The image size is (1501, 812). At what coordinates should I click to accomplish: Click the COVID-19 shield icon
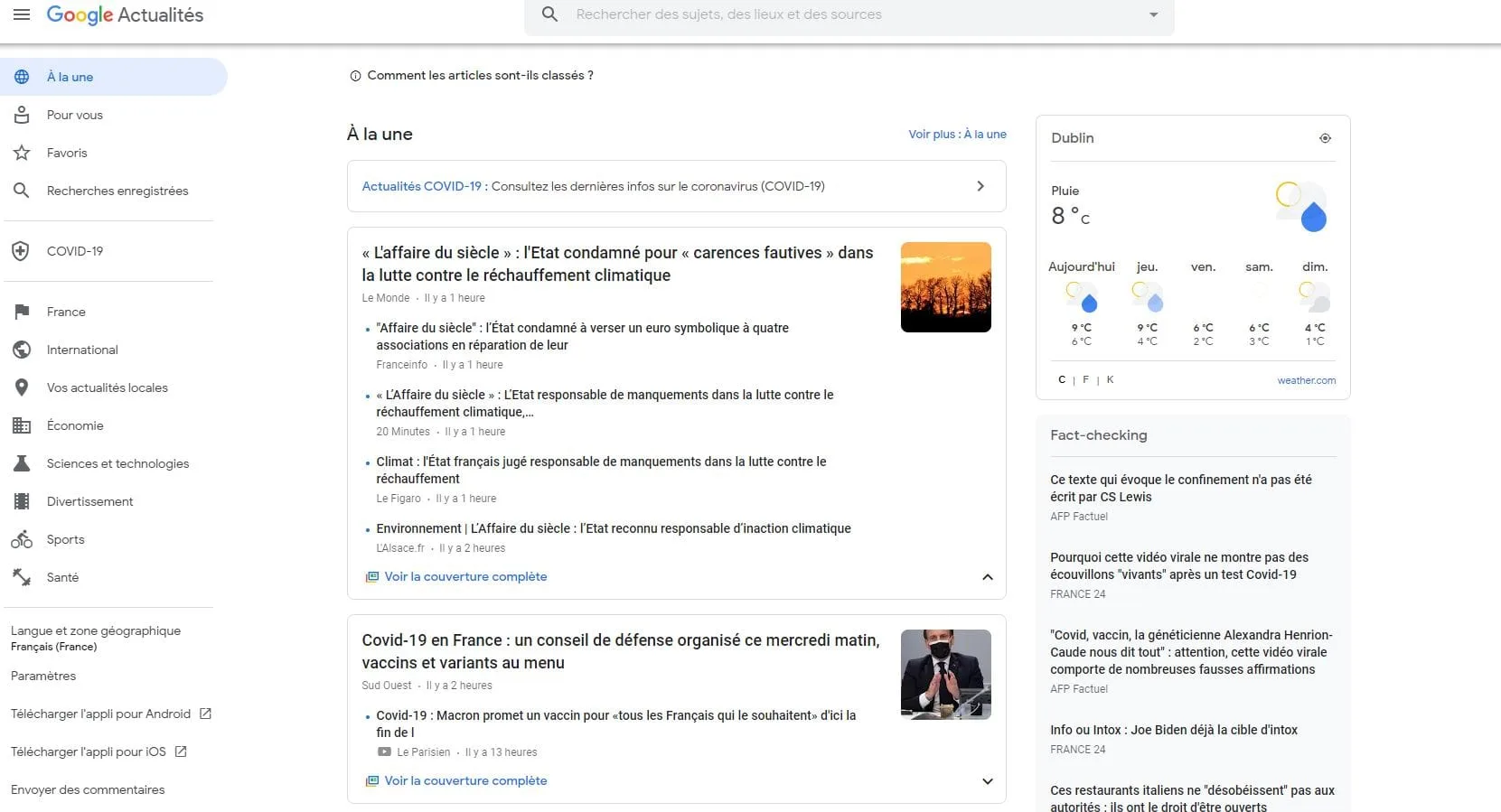click(21, 251)
